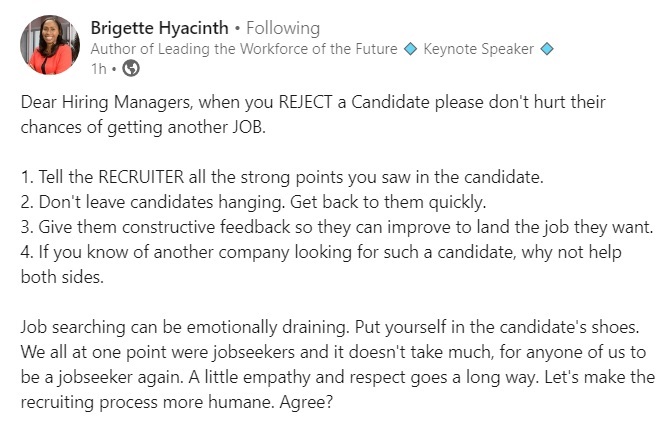
Task: Click the blue diamond after "Keynote Speaker"
Action: 547,48
